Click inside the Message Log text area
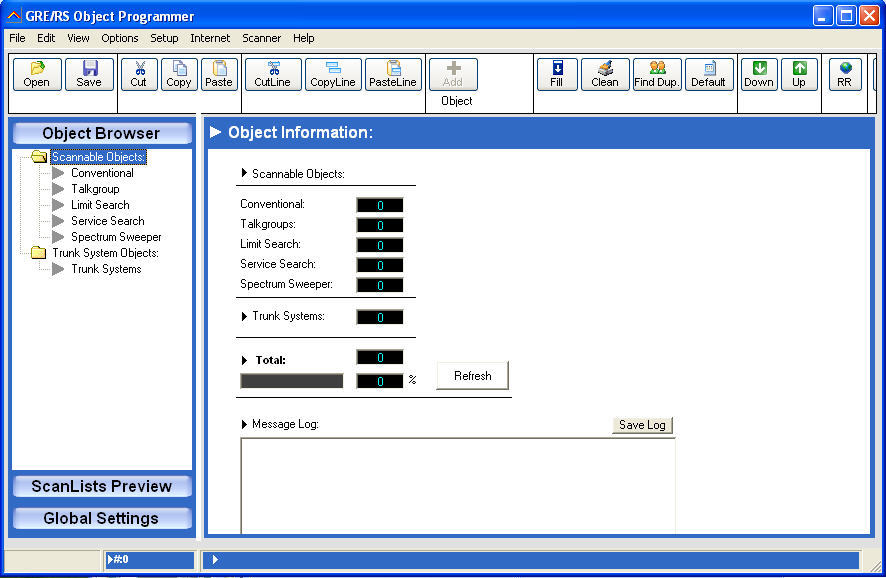 point(458,486)
